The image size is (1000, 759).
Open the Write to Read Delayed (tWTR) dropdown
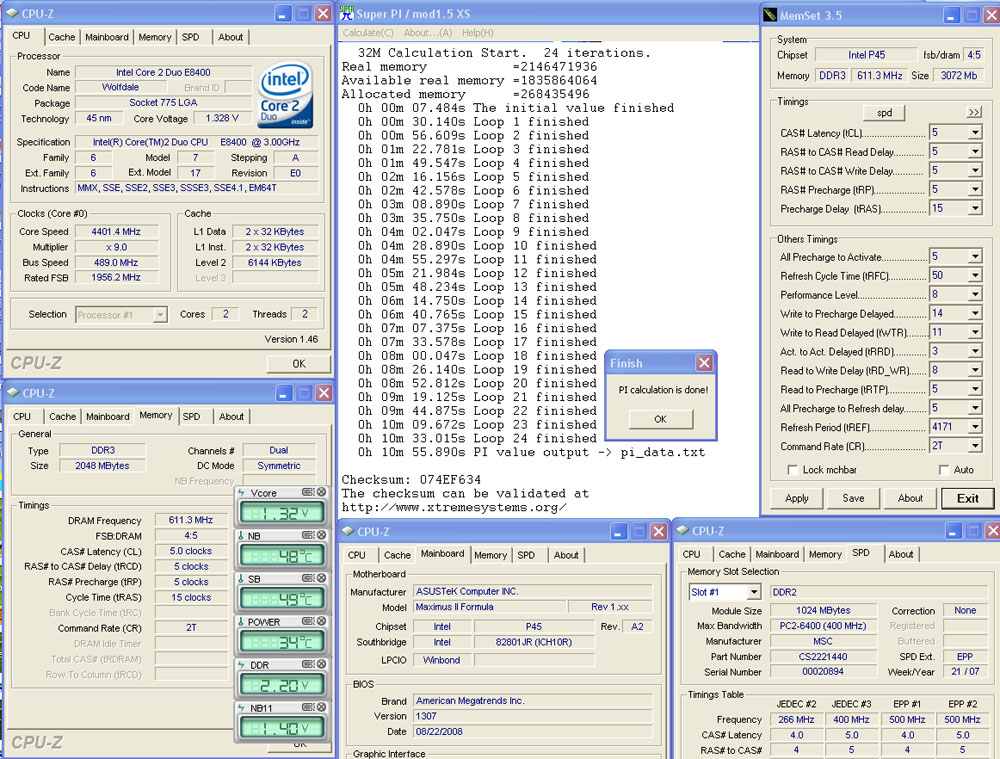974,332
